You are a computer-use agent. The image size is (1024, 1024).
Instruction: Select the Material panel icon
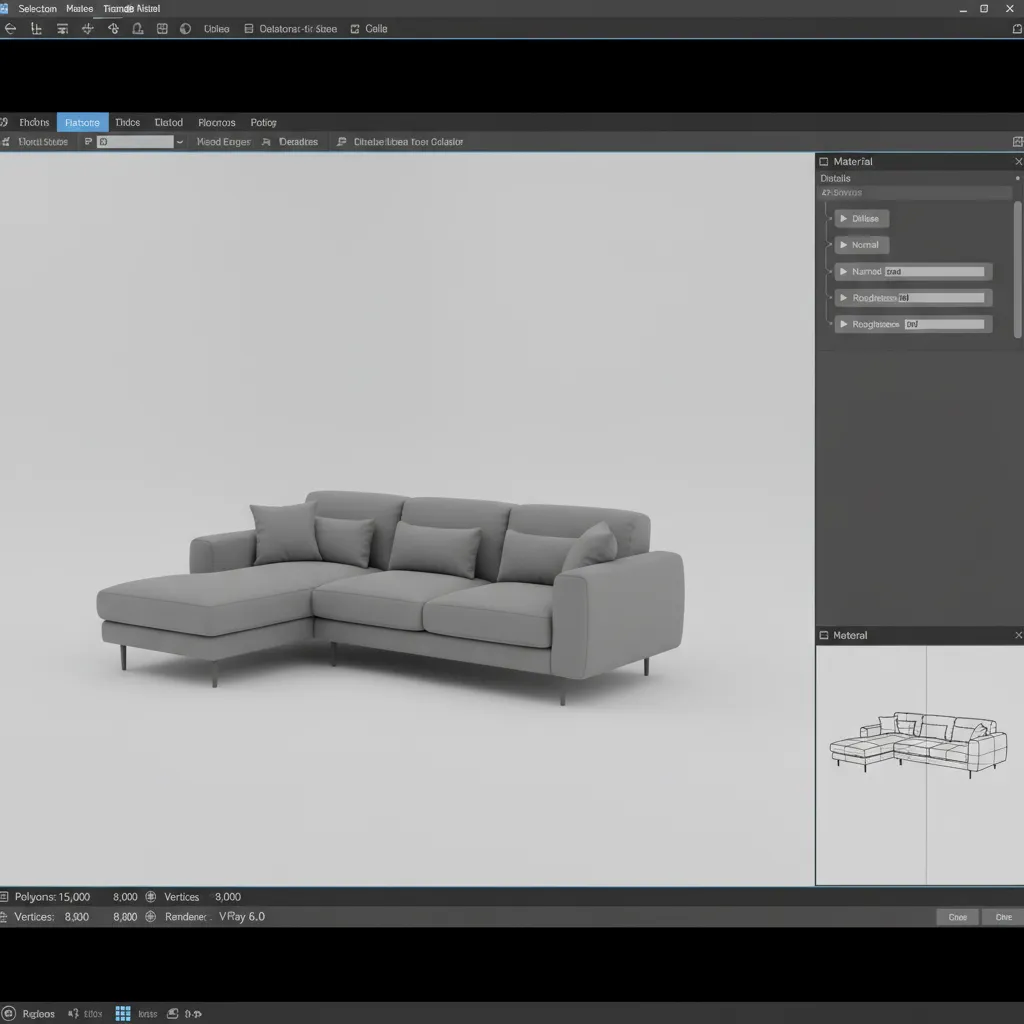coord(822,160)
